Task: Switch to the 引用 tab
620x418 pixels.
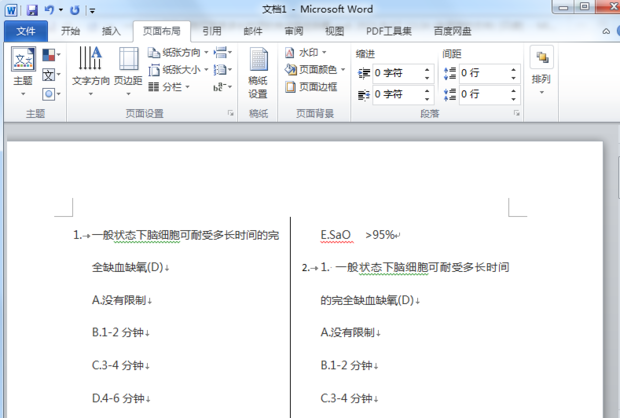Action: pos(212,31)
